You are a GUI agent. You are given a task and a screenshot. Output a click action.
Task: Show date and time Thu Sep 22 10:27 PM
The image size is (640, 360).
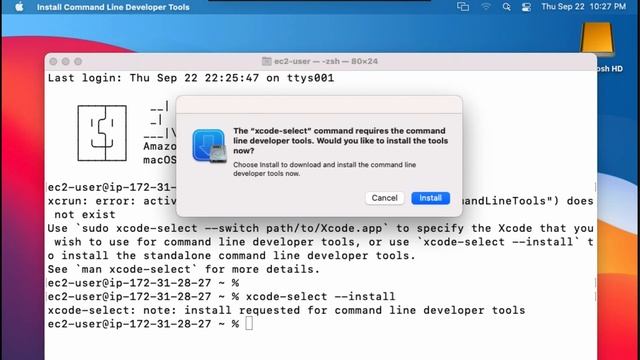tap(583, 7)
